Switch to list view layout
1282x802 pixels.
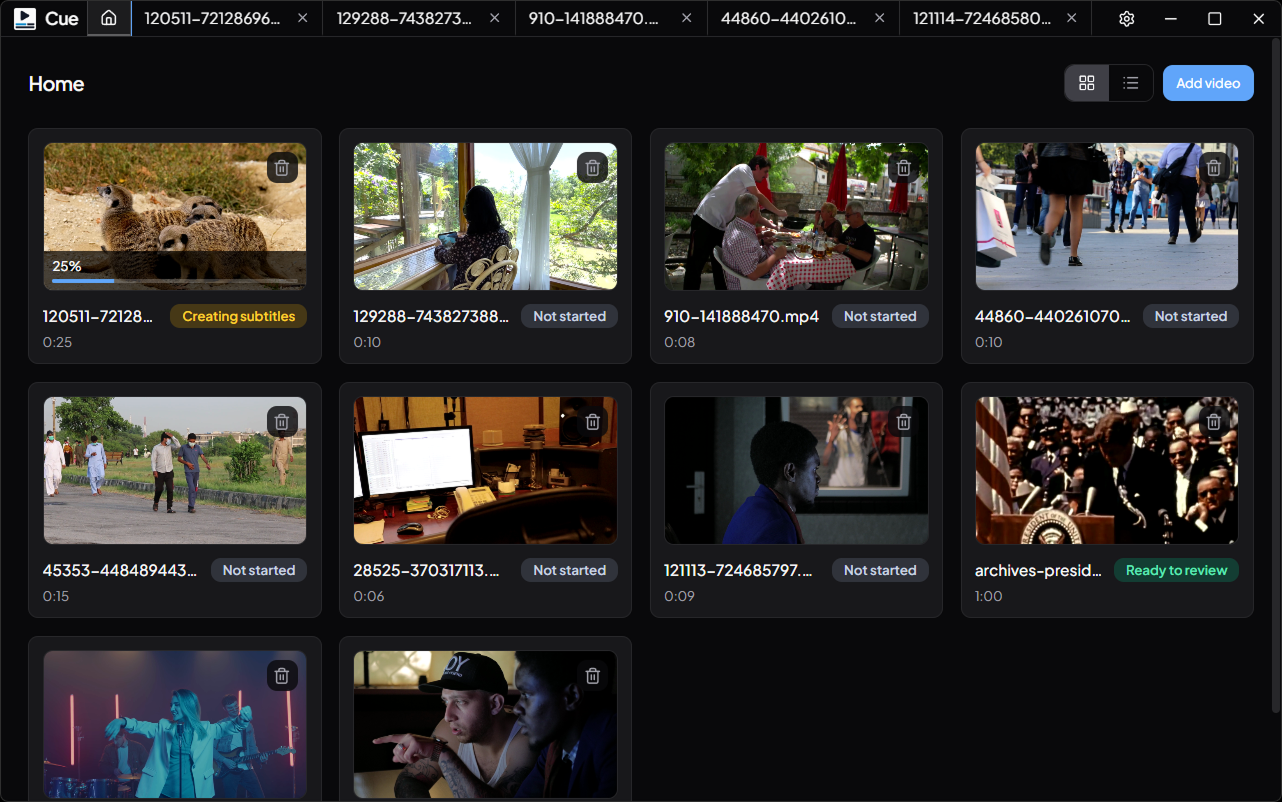pos(1131,83)
